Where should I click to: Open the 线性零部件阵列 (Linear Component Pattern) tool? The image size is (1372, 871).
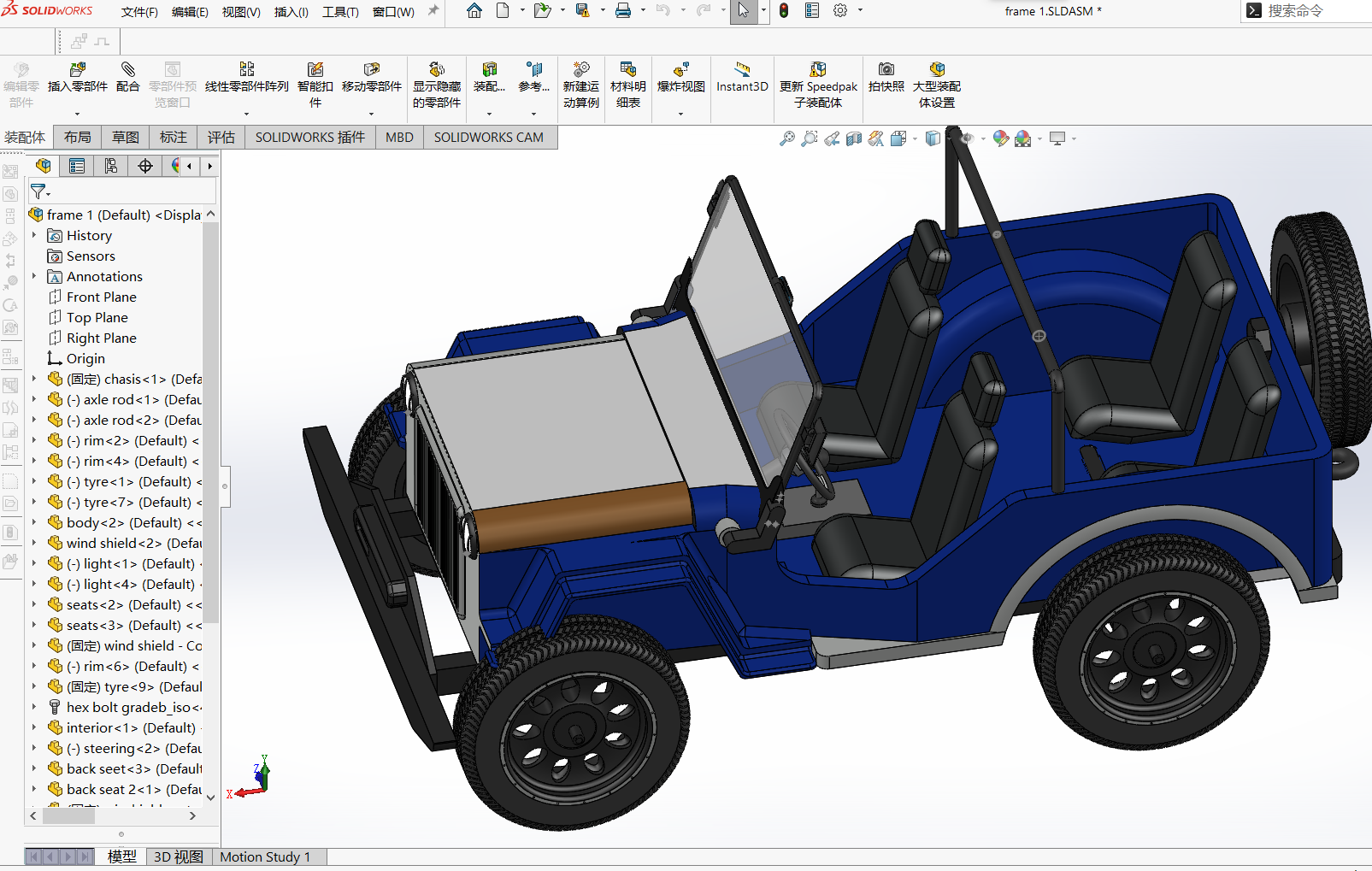246,78
